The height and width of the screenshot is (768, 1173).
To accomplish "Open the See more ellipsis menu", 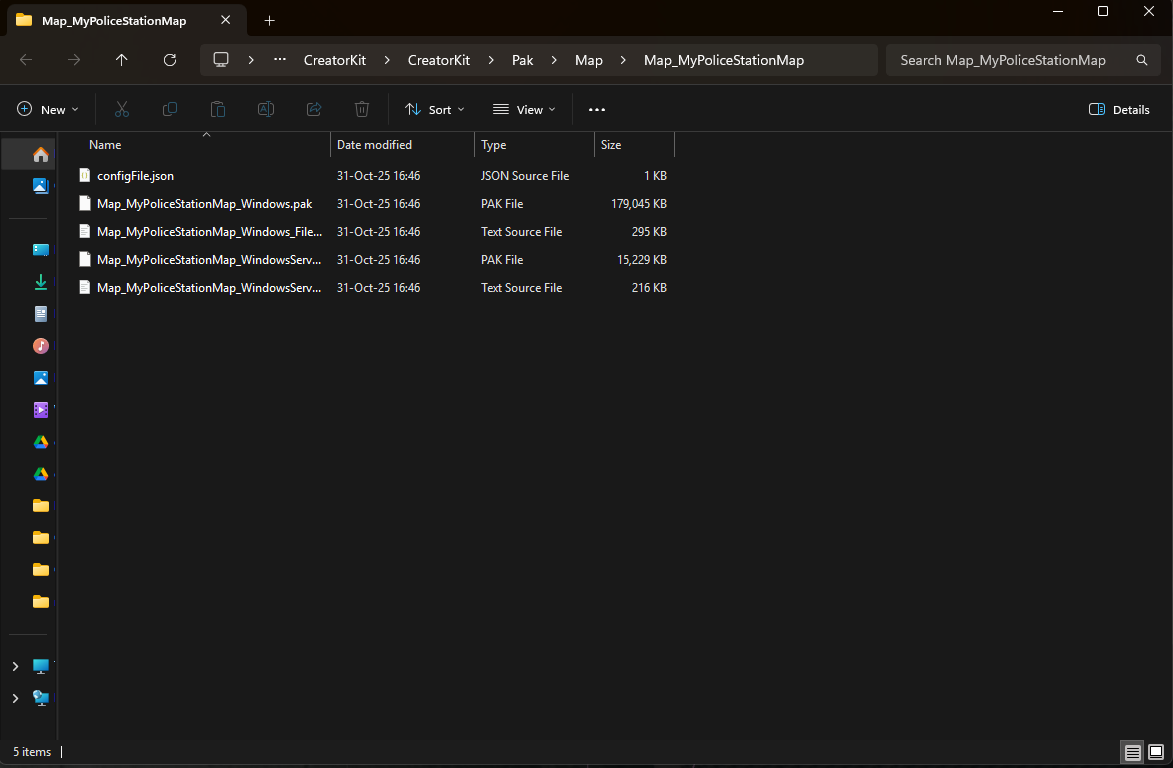I will (597, 109).
